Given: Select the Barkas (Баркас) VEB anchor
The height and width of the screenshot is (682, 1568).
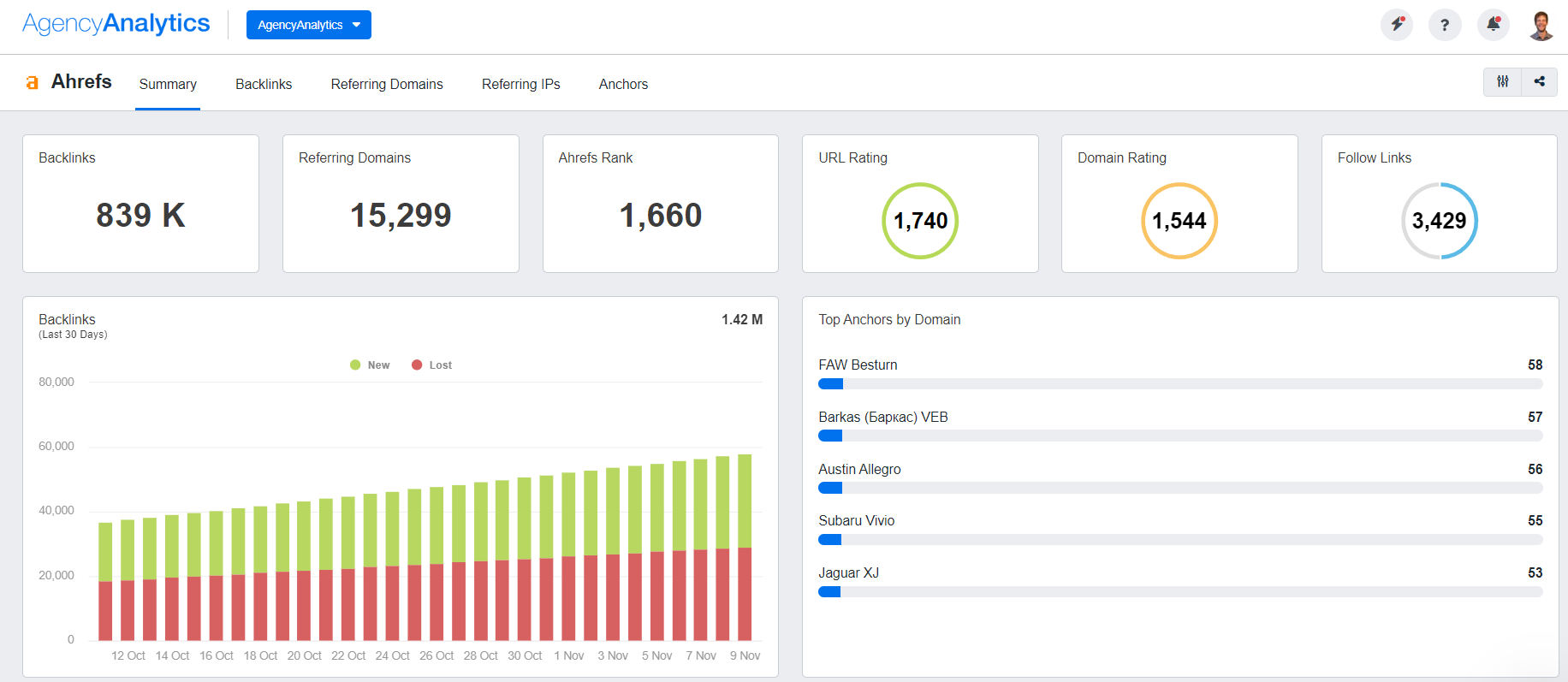Looking at the screenshot, I should (1180, 426).
